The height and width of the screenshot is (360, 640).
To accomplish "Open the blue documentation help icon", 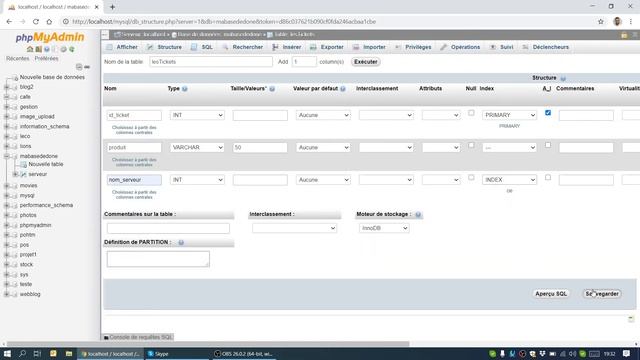I will pos(47,49).
